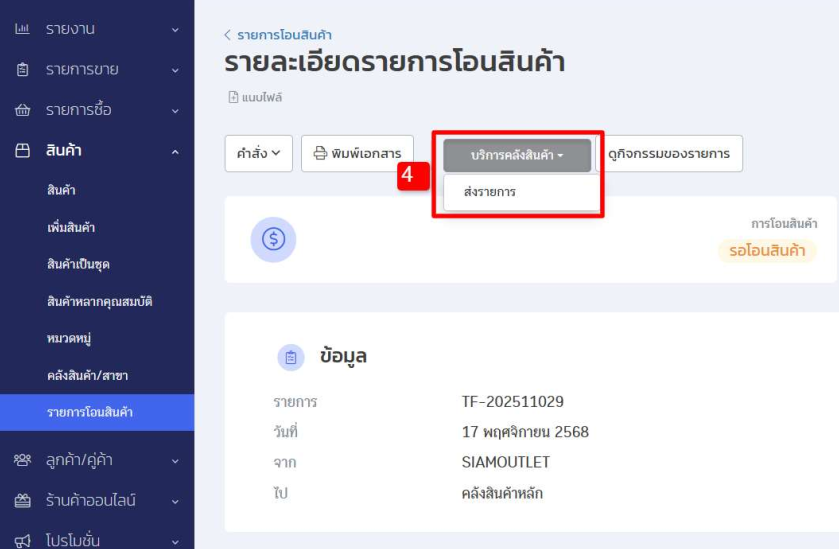Click the สินค้า box icon in sidebar
This screenshot has height=549, width=839.
22,151
